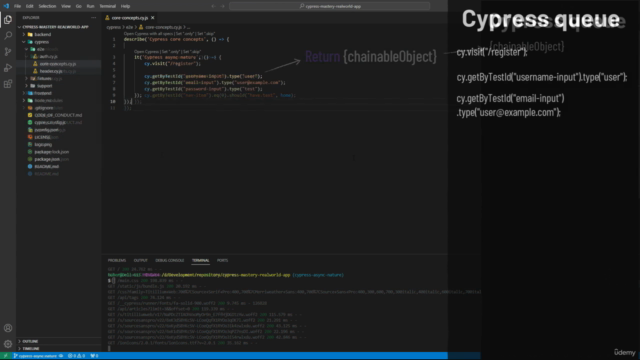Click the VS Code logo in title bar
Image resolution: width=640 pixels, height=360 pixels.
coord(6,6)
